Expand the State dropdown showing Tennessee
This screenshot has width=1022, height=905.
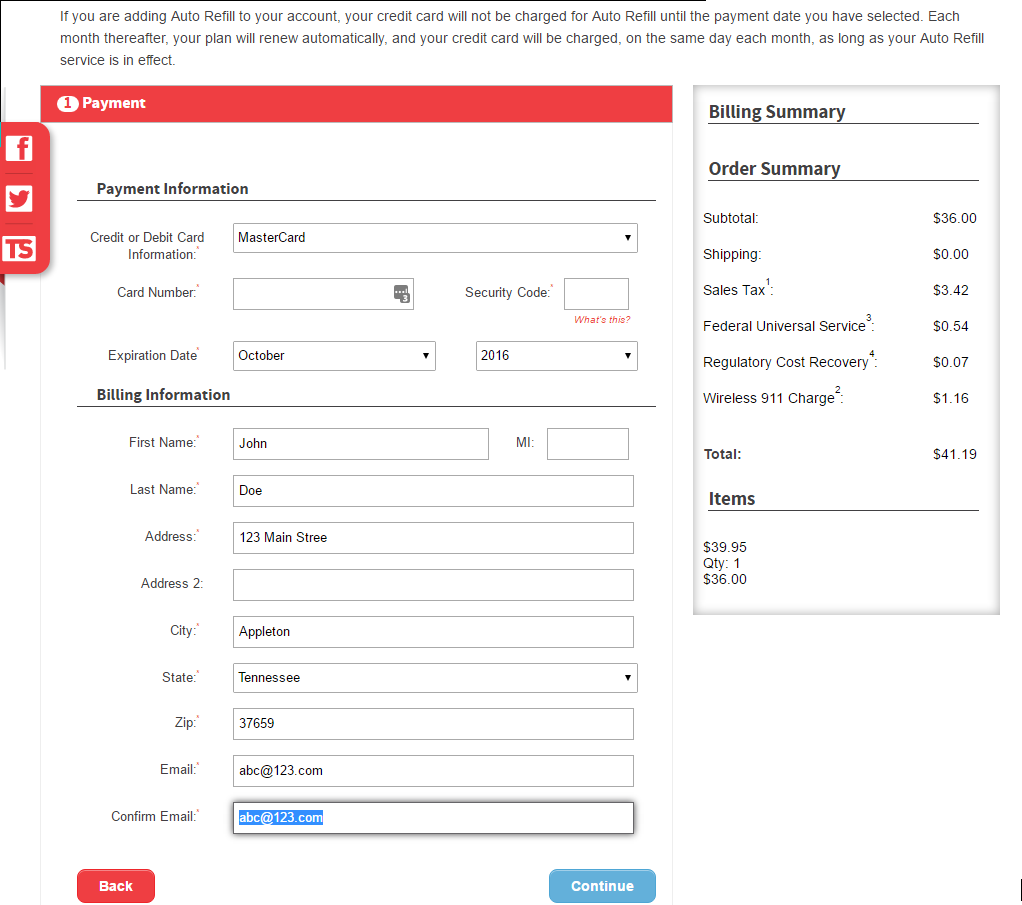click(435, 678)
